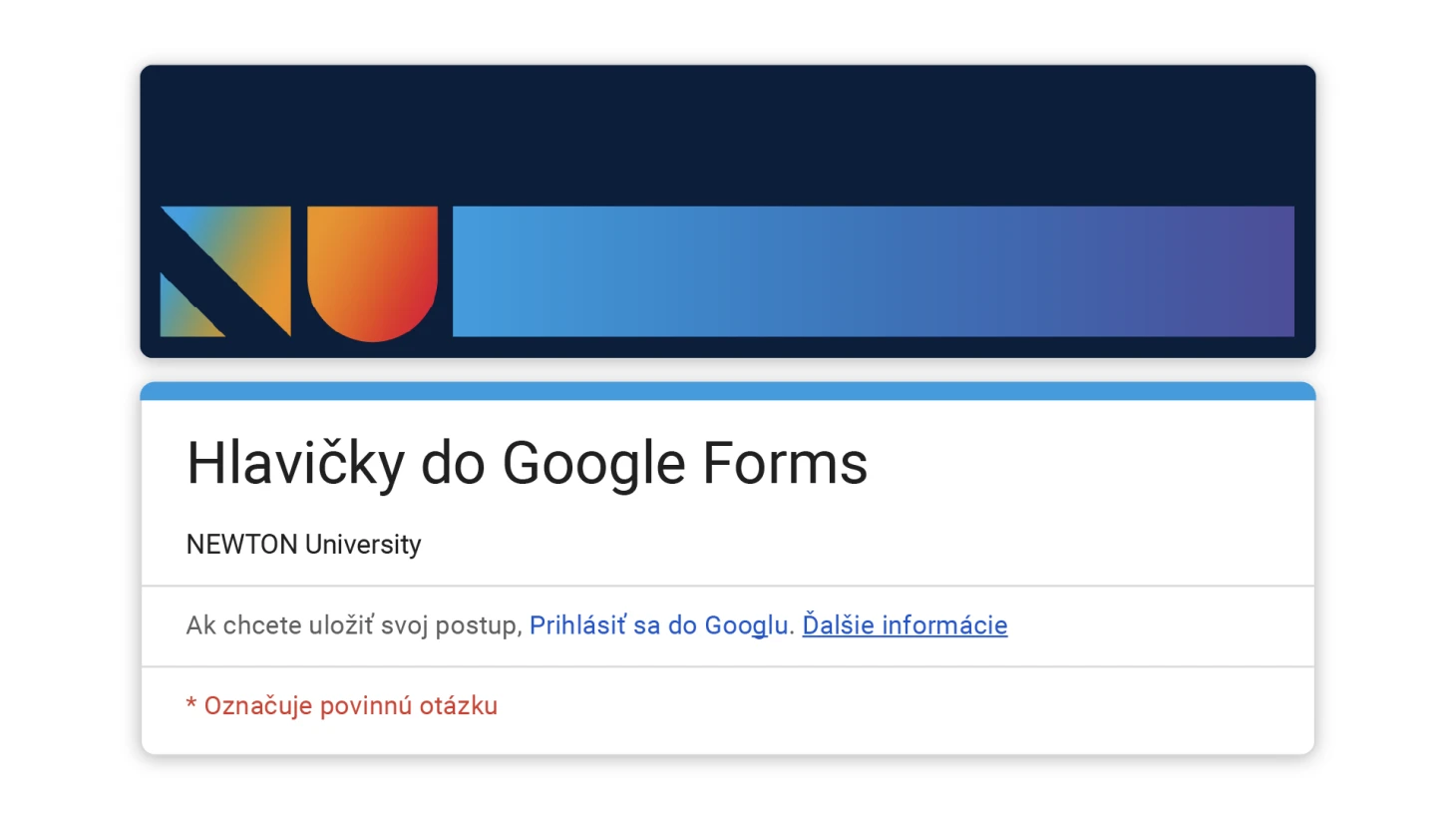
Task: Click the Označuje povinnú otázku notice
Action: 341,705
